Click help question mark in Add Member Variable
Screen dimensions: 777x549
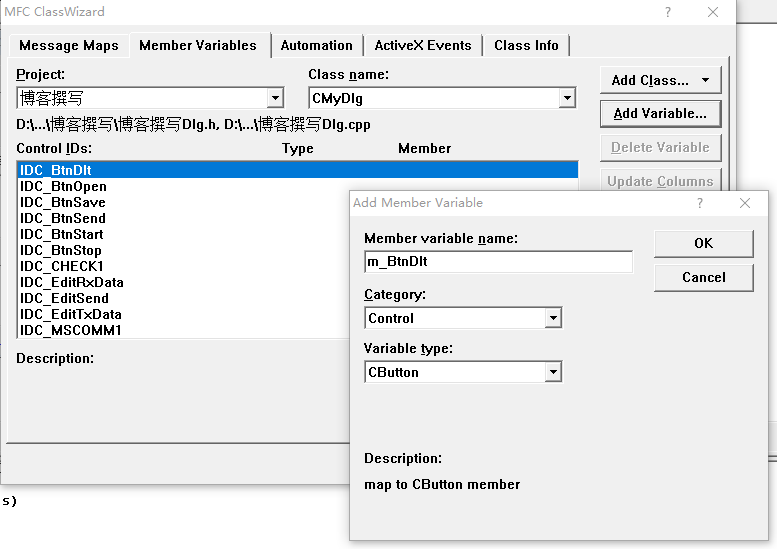point(700,203)
